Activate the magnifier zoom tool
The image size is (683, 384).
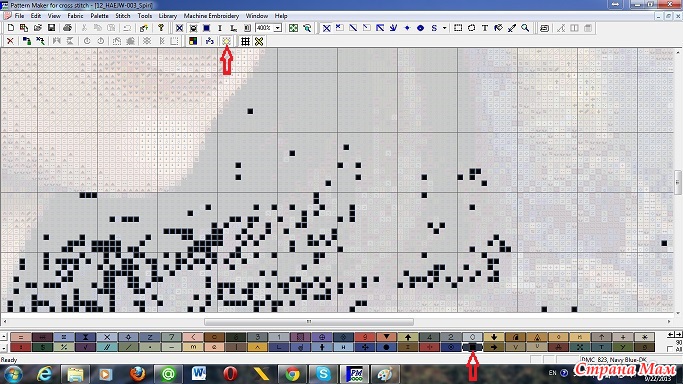(525, 28)
